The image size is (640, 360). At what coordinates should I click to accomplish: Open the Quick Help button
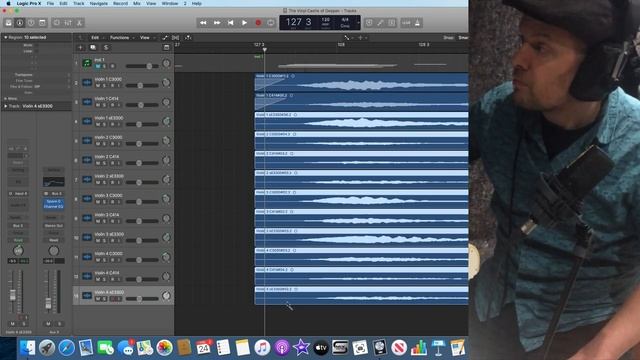click(31, 23)
